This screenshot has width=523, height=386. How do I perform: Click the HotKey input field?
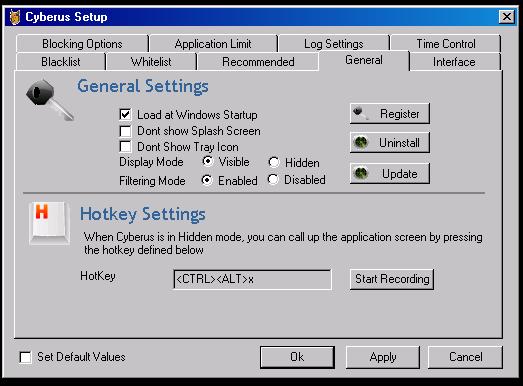[252, 279]
